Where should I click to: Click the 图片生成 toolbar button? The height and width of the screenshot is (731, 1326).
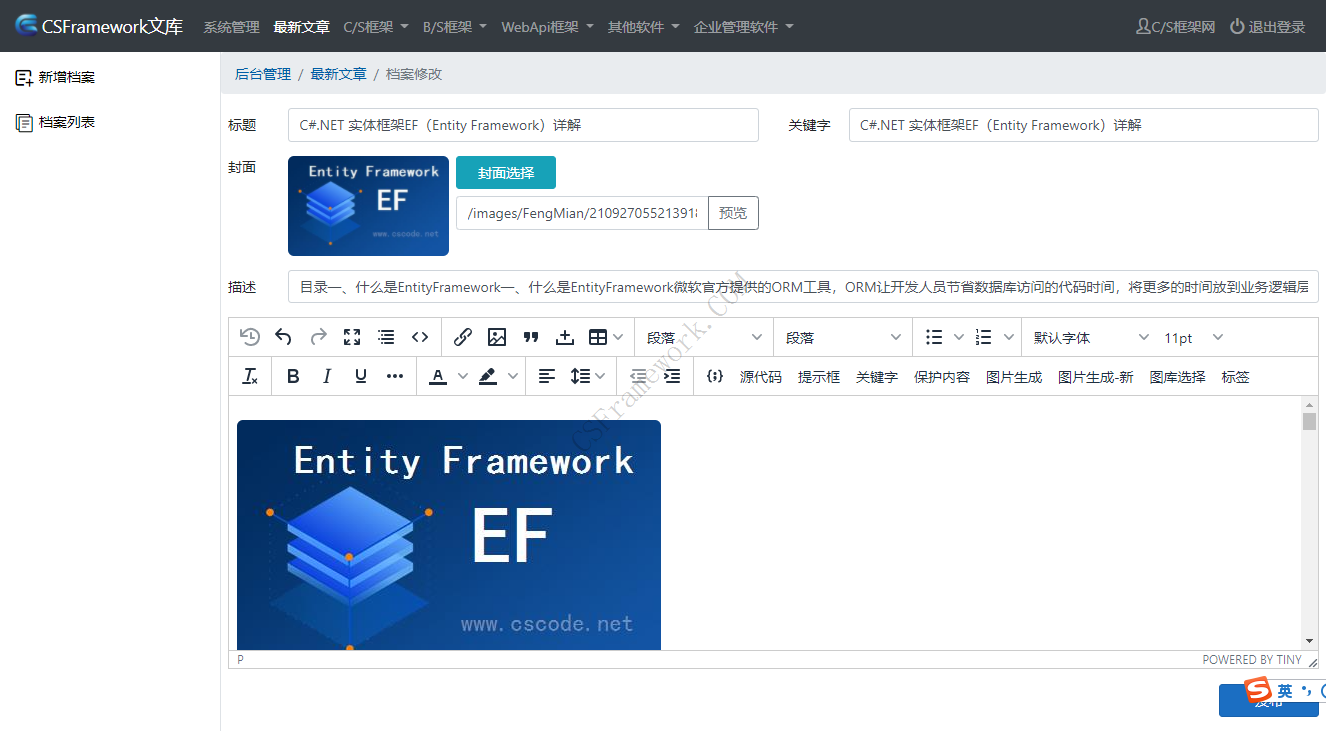point(1014,377)
